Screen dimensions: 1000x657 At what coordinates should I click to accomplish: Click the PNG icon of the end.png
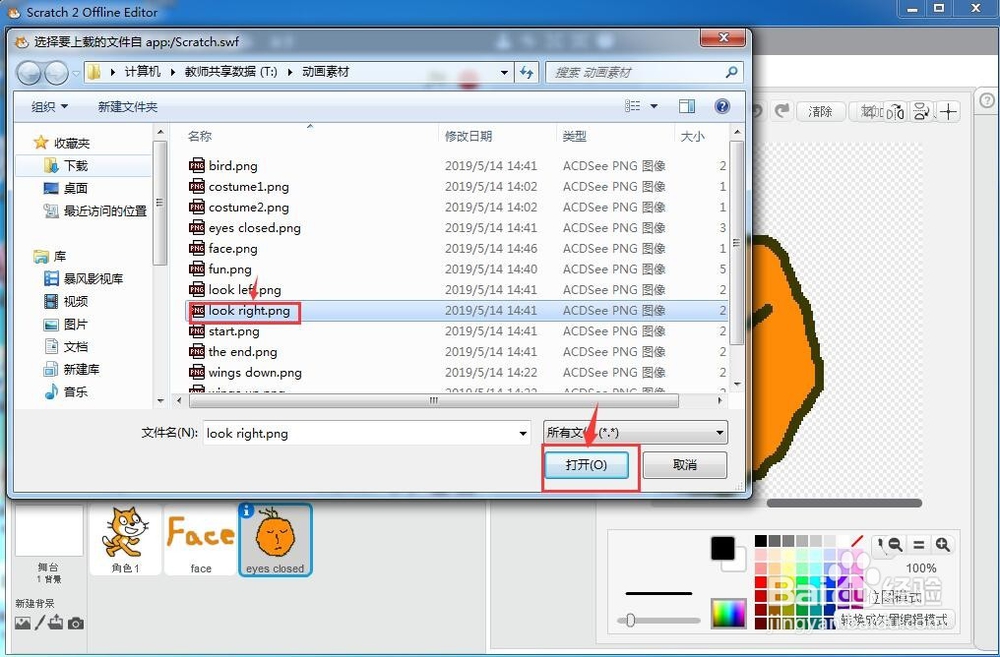pyautogui.click(x=196, y=351)
